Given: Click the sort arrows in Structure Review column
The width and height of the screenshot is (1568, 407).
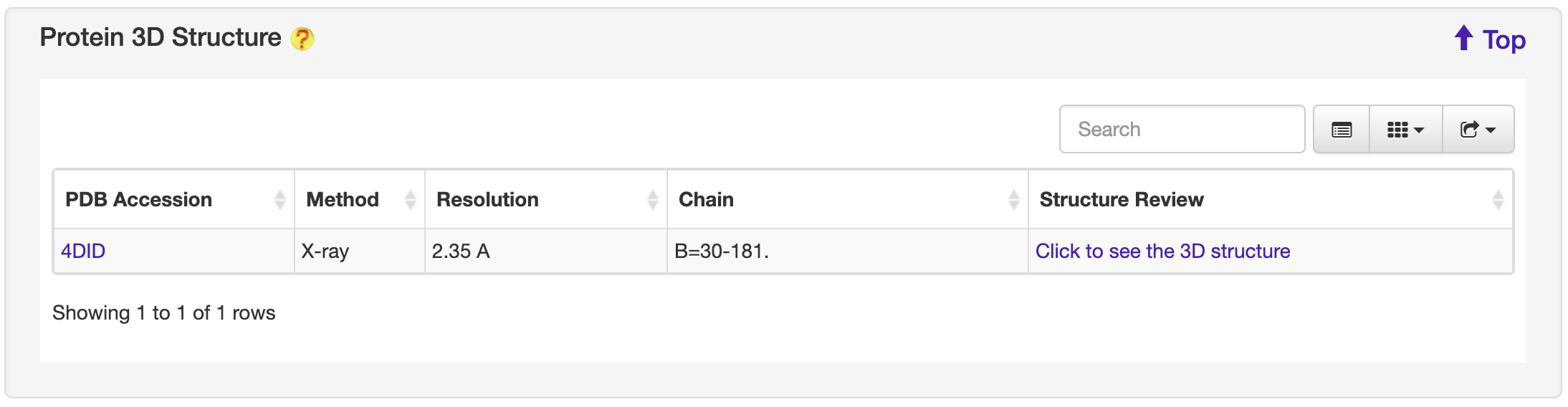Looking at the screenshot, I should pos(1498,200).
